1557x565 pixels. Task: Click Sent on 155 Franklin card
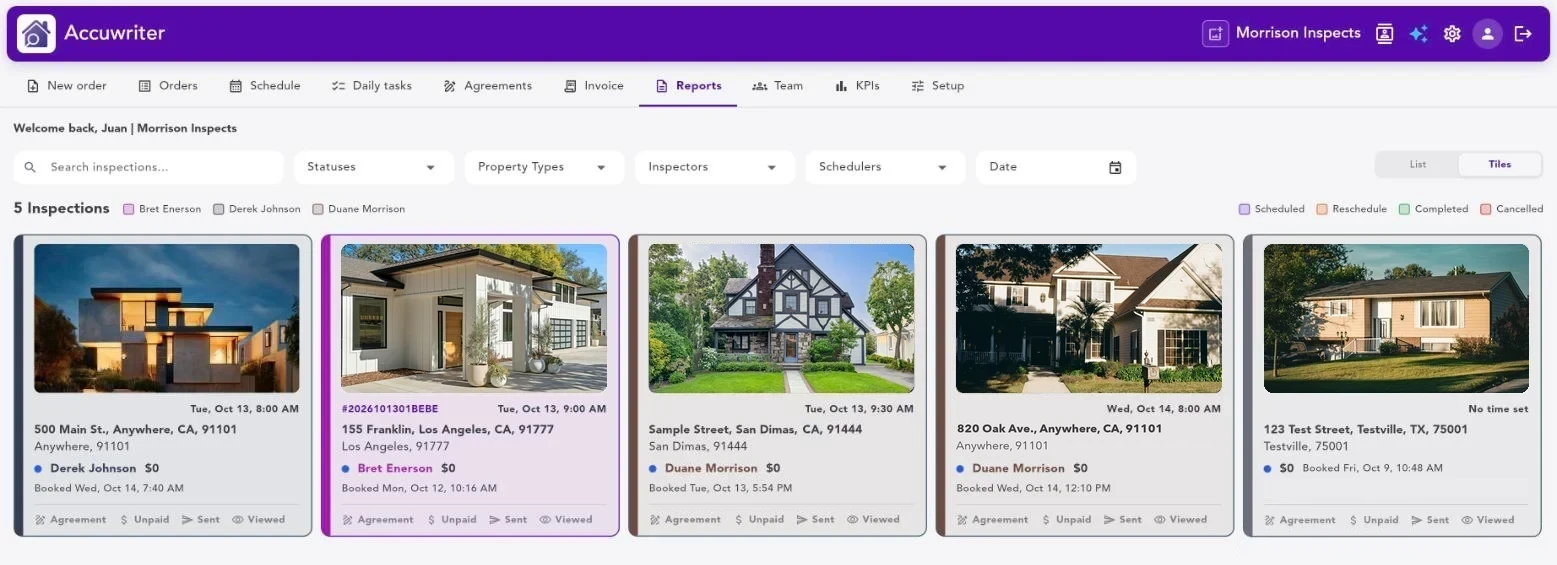pos(508,520)
